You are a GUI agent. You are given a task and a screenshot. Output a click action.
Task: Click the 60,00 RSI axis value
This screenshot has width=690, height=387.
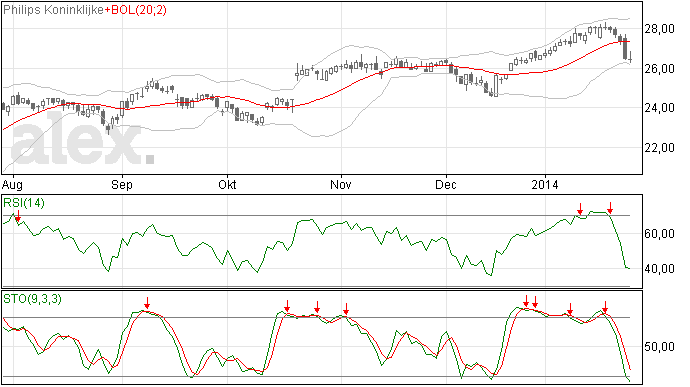[659, 234]
